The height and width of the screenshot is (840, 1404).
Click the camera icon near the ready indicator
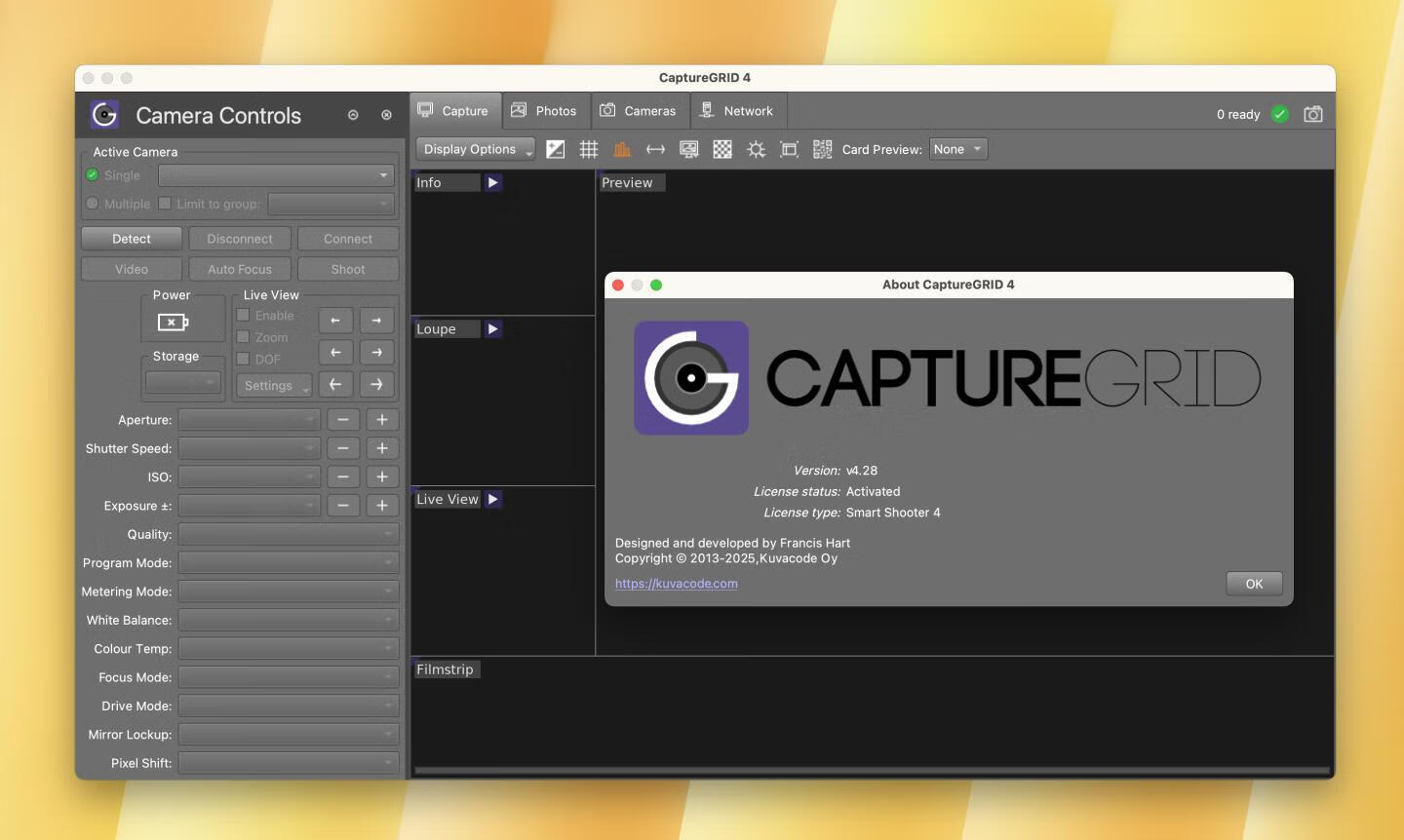click(1312, 114)
